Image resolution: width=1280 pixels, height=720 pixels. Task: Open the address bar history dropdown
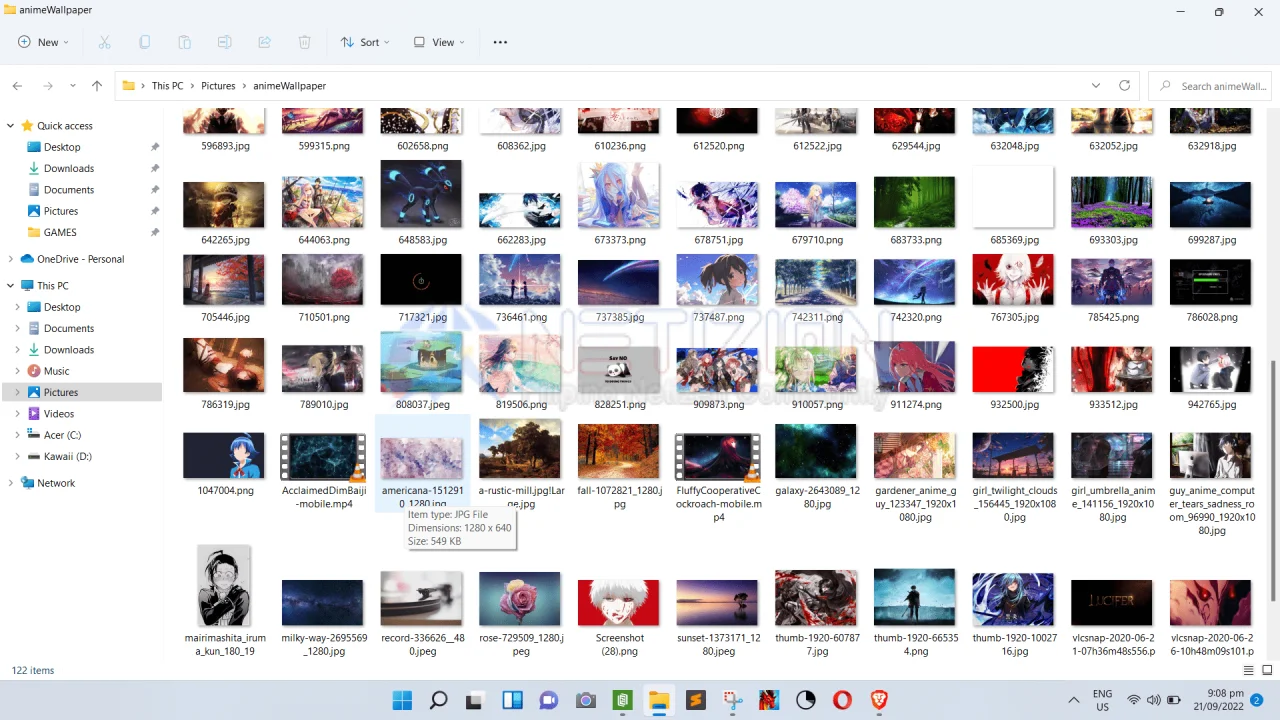tap(1096, 86)
